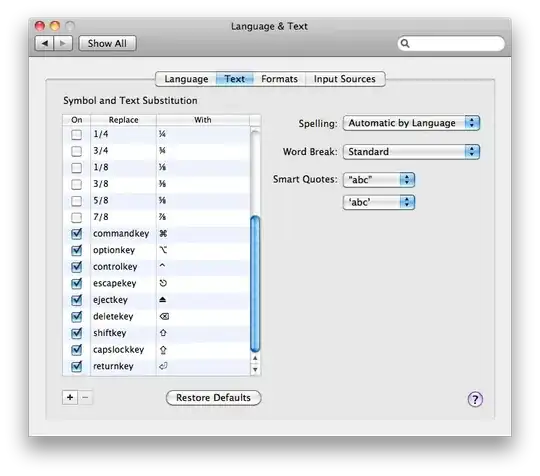Click the blue scrollbar thumb in substitution list

255,284
